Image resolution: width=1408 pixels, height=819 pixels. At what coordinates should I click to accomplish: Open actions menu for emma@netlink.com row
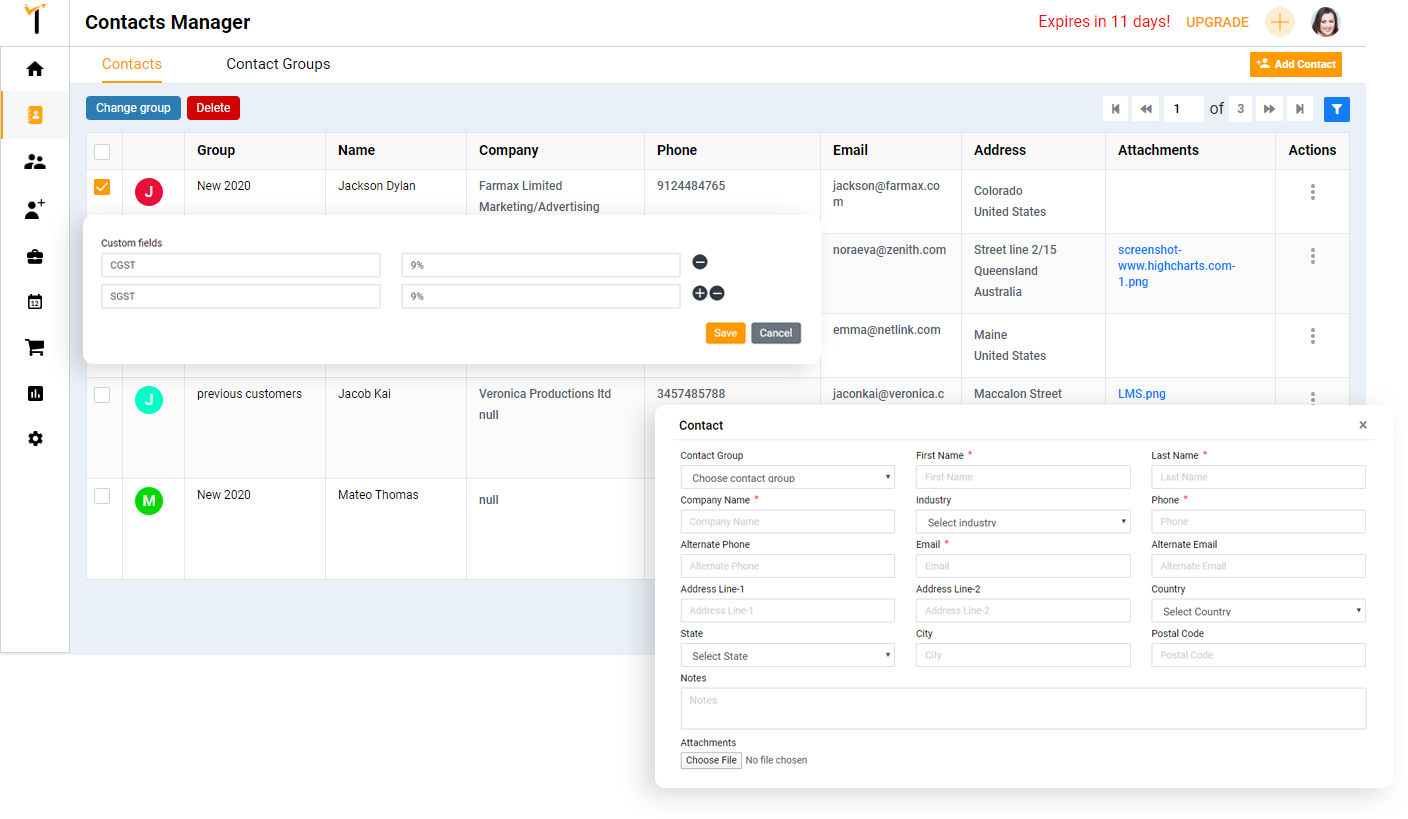pos(1313,336)
